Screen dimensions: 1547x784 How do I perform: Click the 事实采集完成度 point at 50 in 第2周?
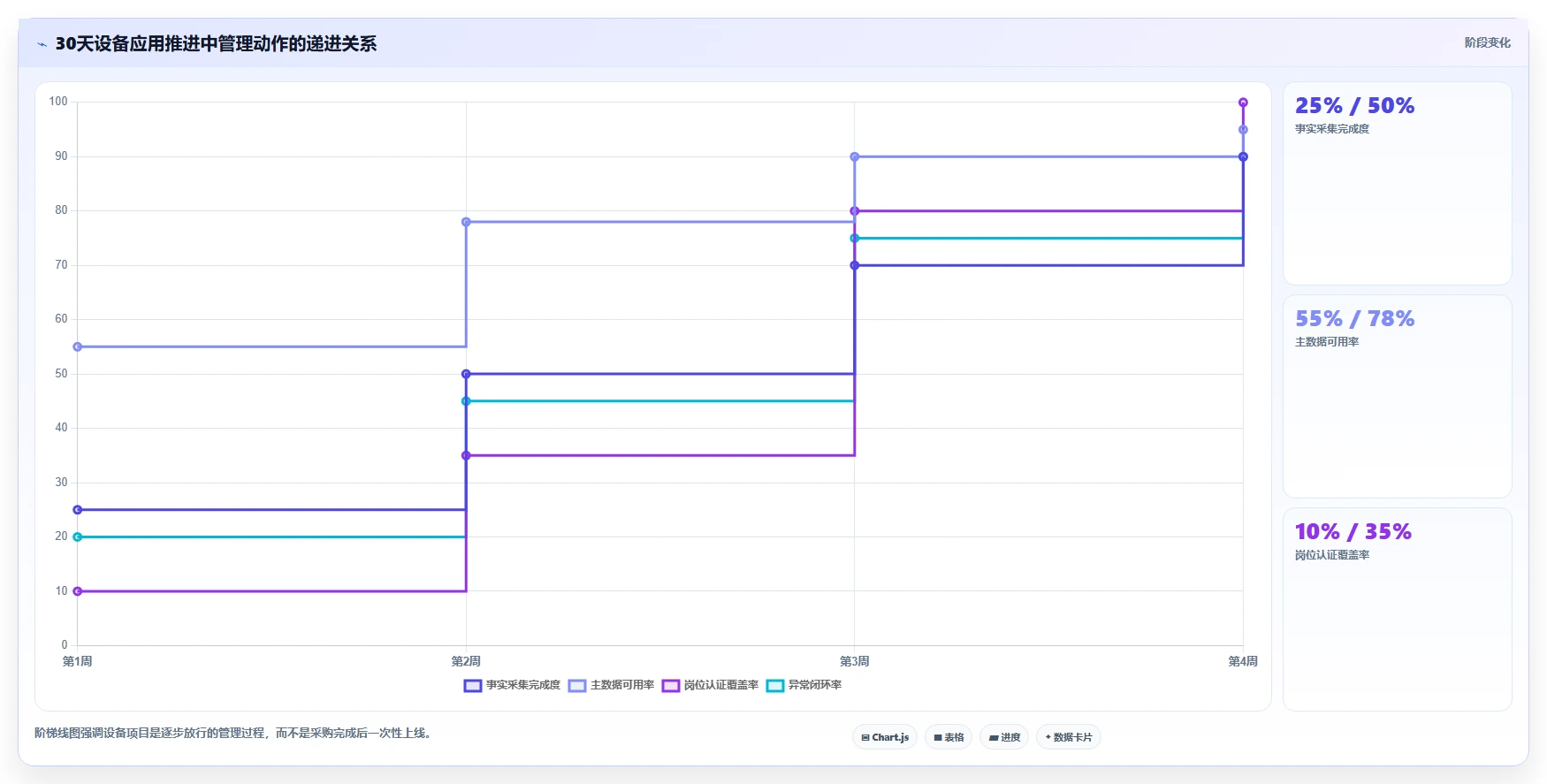click(x=466, y=374)
